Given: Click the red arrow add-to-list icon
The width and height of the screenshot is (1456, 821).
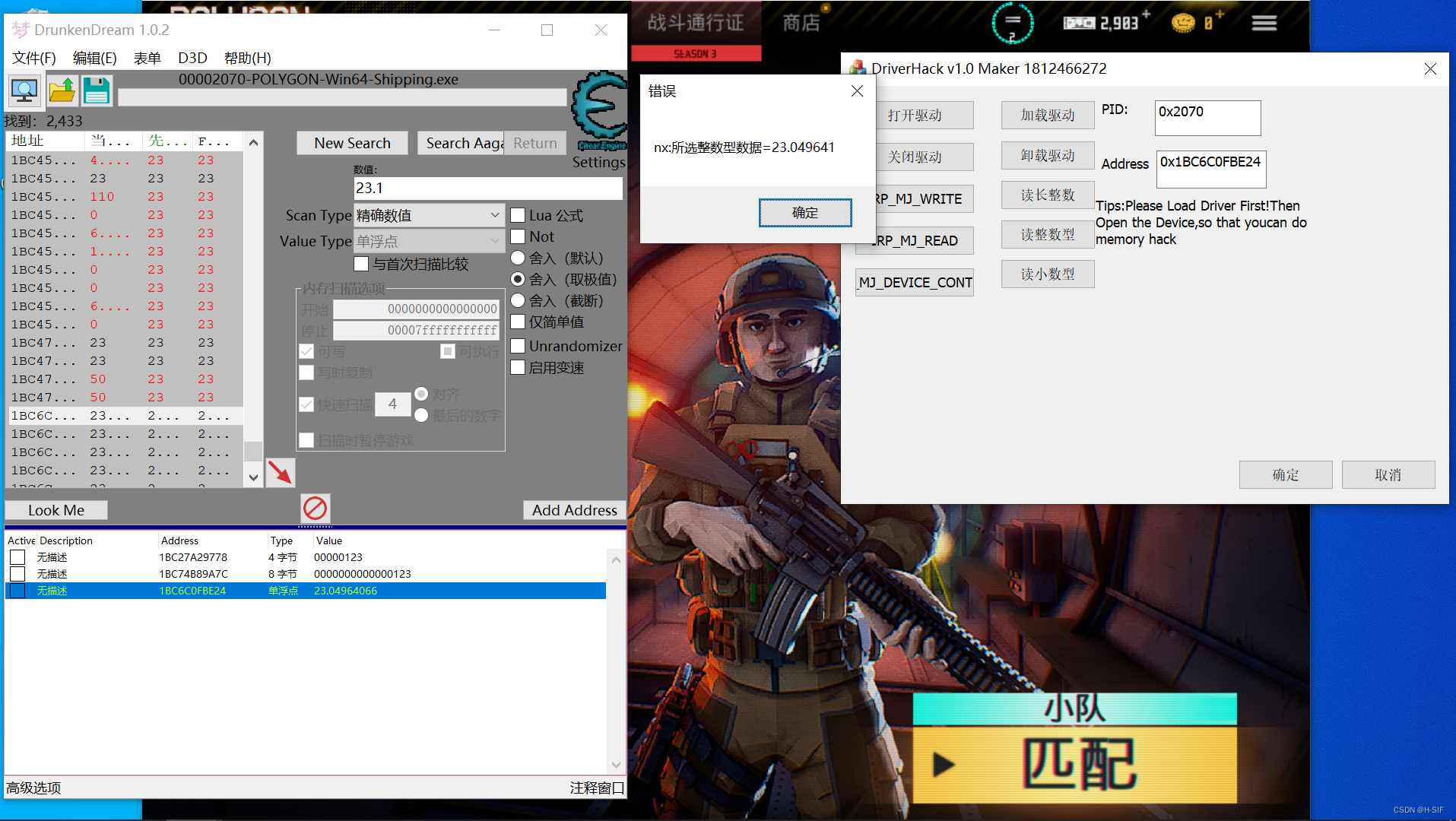Looking at the screenshot, I should [280, 472].
